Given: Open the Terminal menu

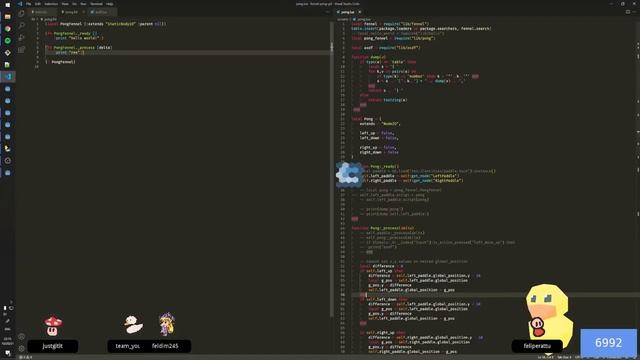Looking at the screenshot, I should tap(96, 4).
